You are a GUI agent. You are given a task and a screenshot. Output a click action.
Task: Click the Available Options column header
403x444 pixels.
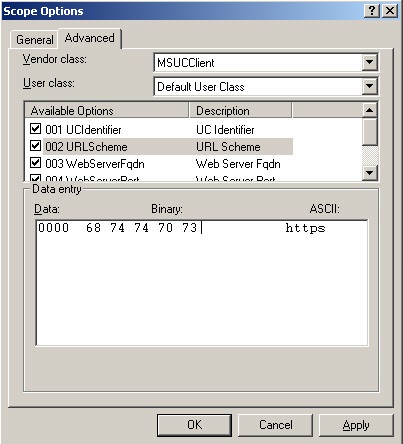[x=107, y=111]
